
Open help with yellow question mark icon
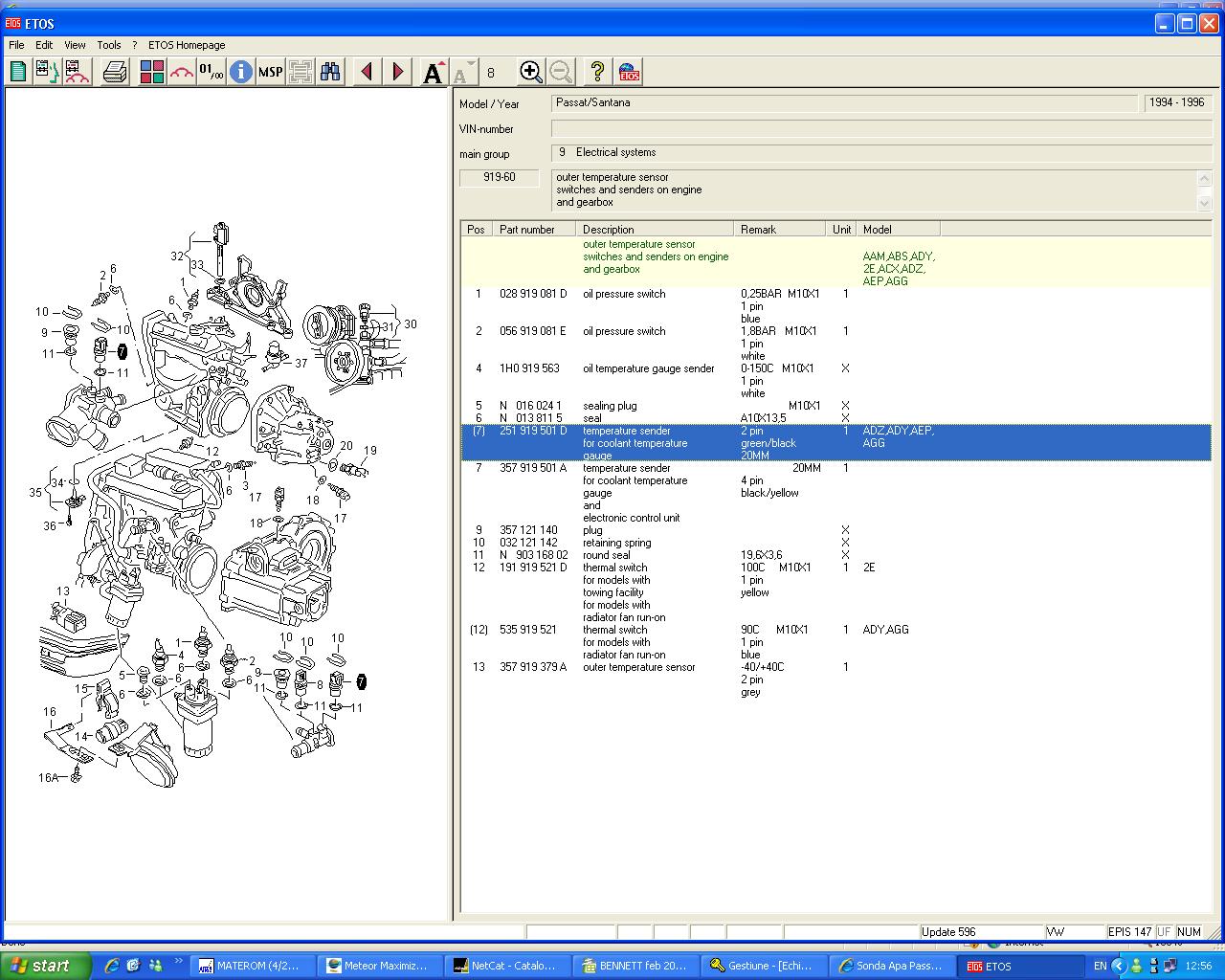[x=597, y=72]
